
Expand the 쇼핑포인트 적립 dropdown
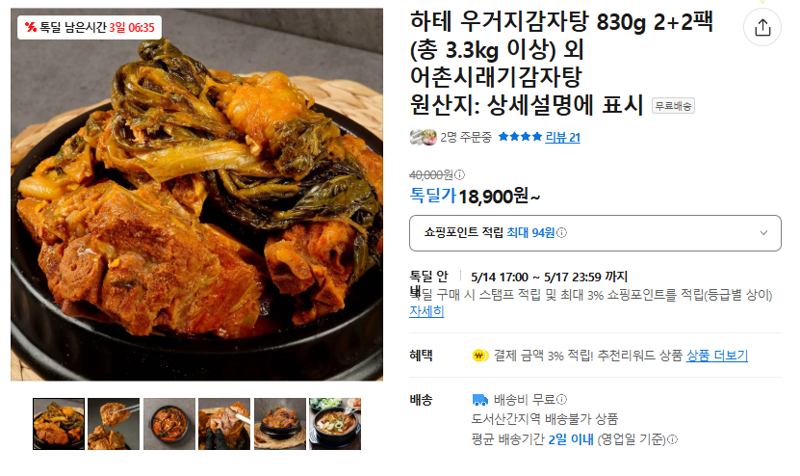(595, 233)
